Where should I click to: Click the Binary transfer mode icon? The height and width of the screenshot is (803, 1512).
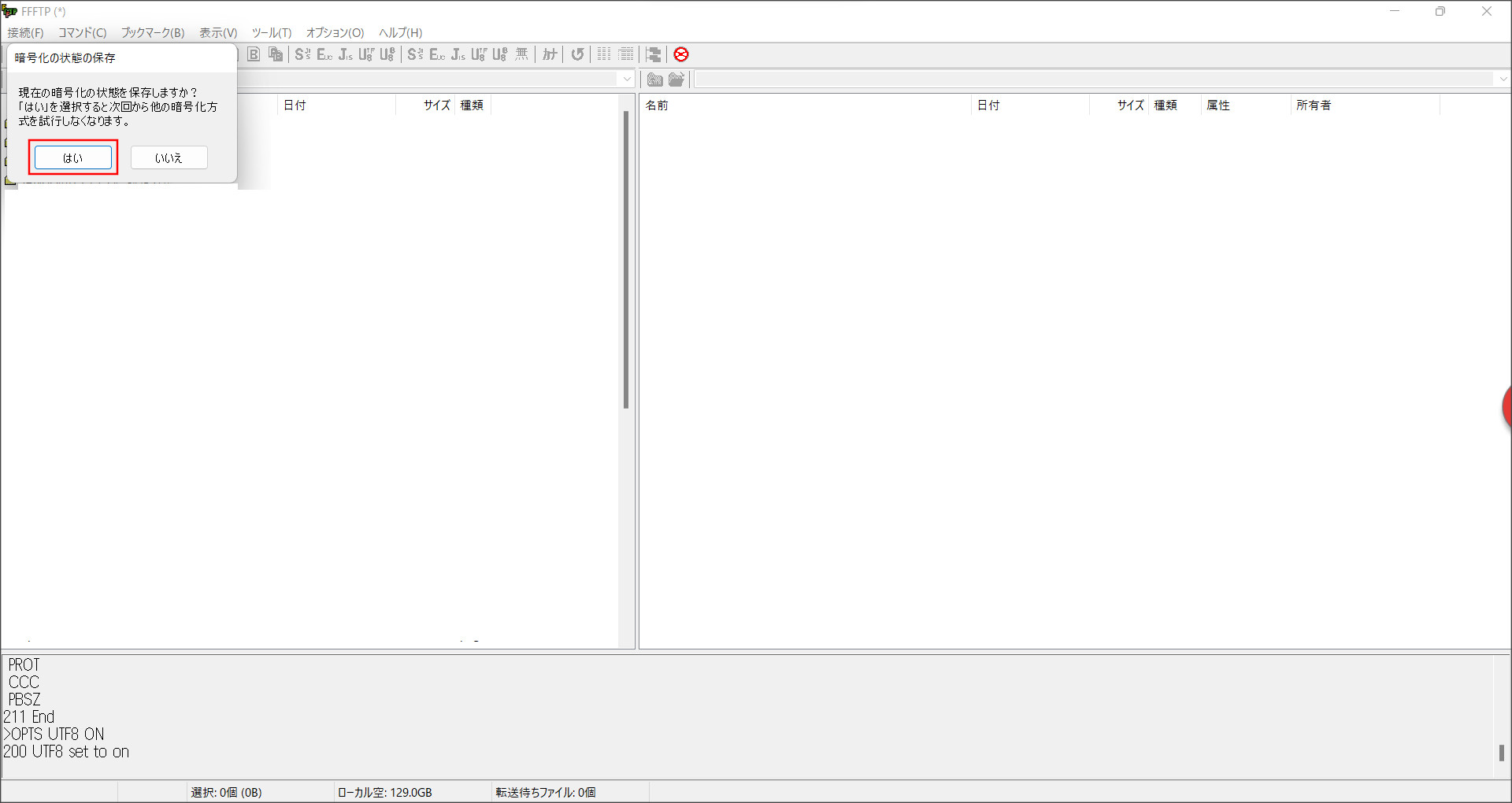[x=254, y=54]
